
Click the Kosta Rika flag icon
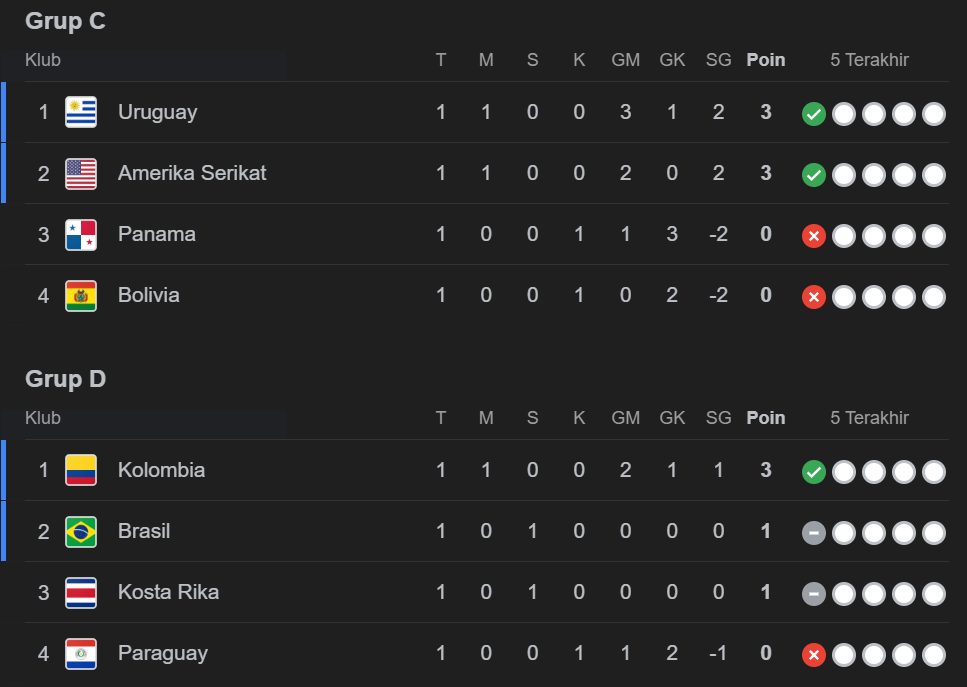pyautogui.click(x=81, y=592)
